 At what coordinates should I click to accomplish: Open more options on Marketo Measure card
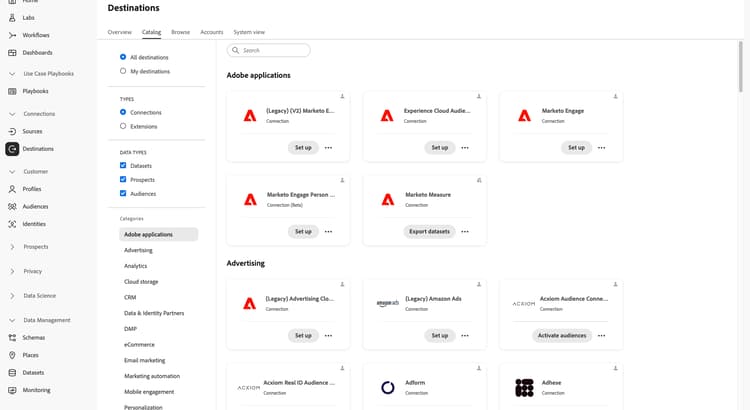(465, 232)
